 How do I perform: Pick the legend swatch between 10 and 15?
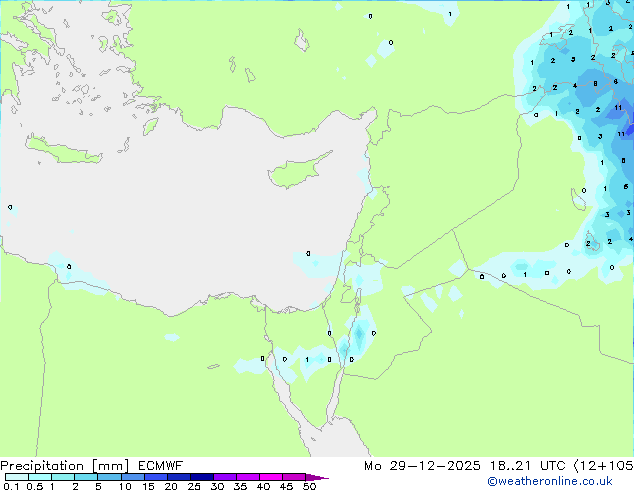pyautogui.click(x=133, y=477)
